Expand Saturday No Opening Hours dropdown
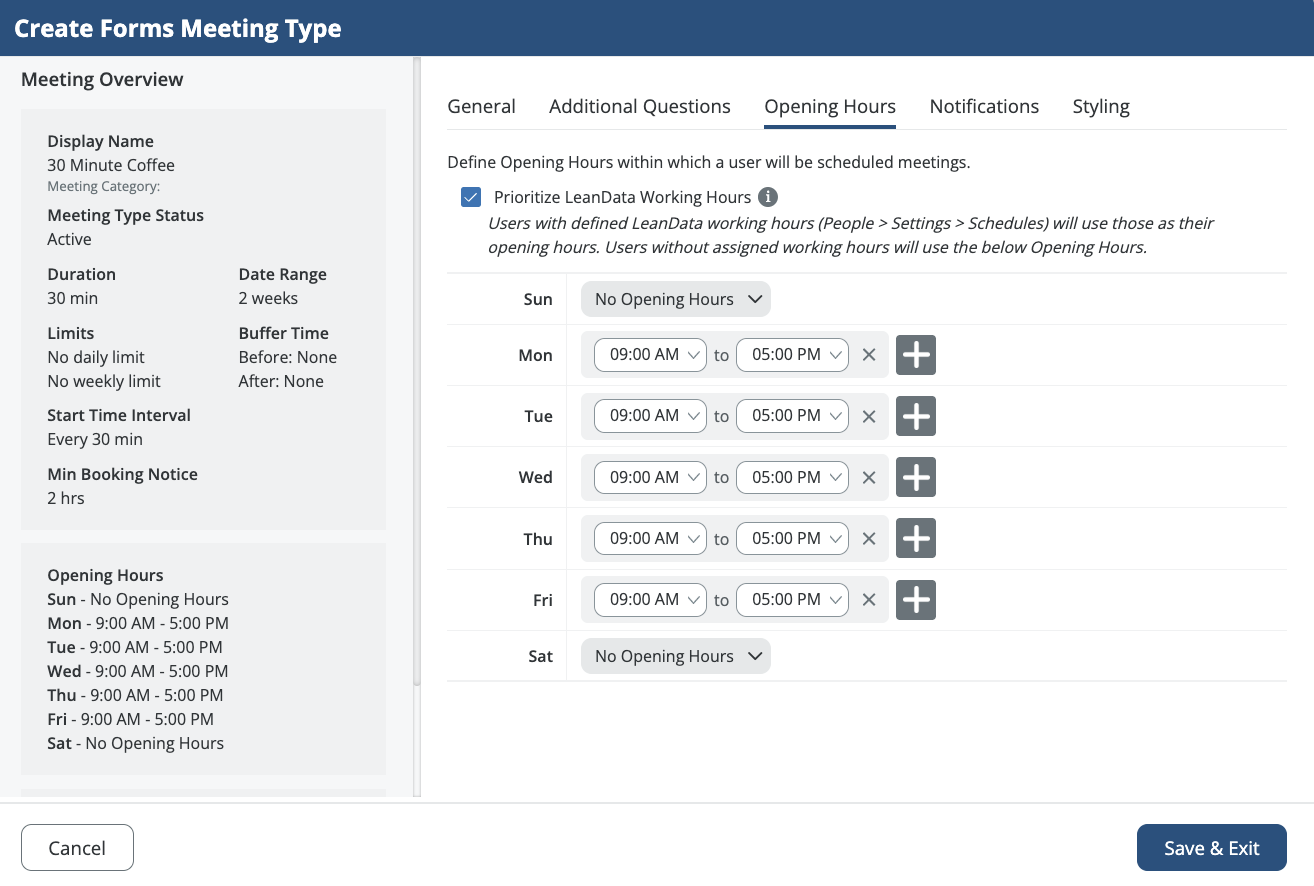This screenshot has width=1314, height=886. coord(676,656)
